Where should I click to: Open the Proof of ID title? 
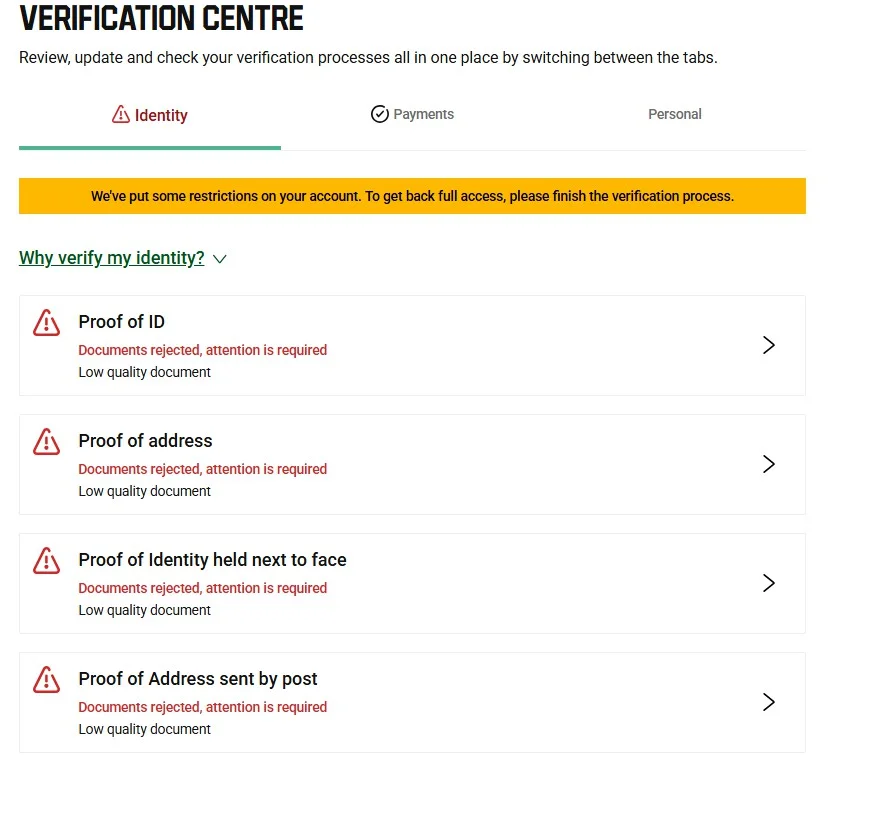[122, 322]
